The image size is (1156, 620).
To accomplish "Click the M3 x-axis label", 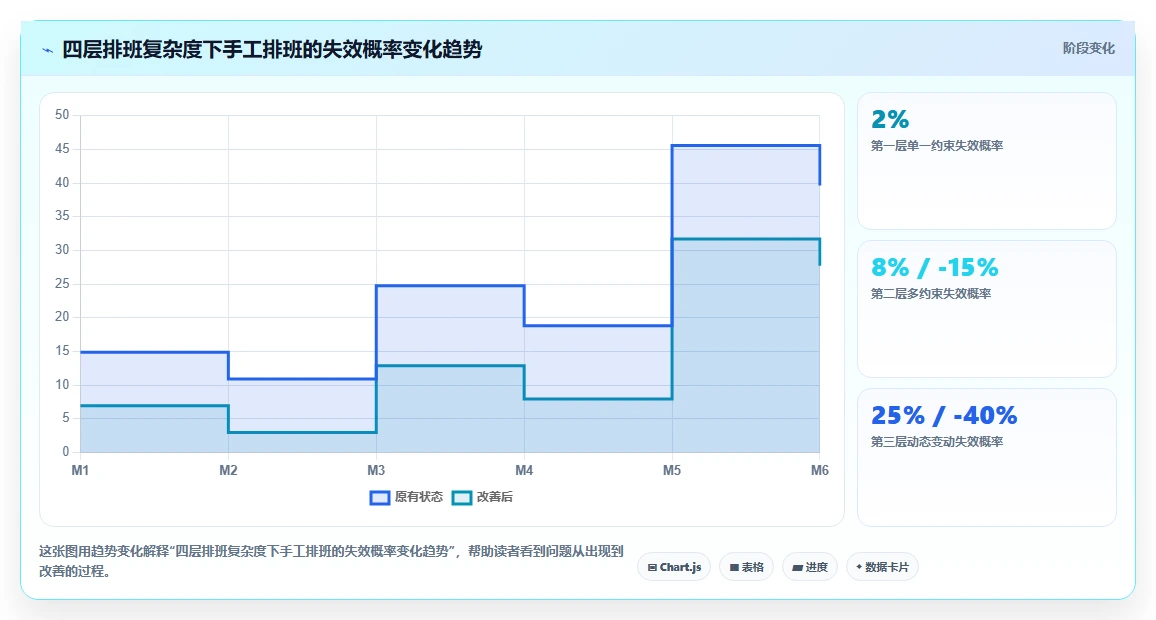I will [376, 470].
